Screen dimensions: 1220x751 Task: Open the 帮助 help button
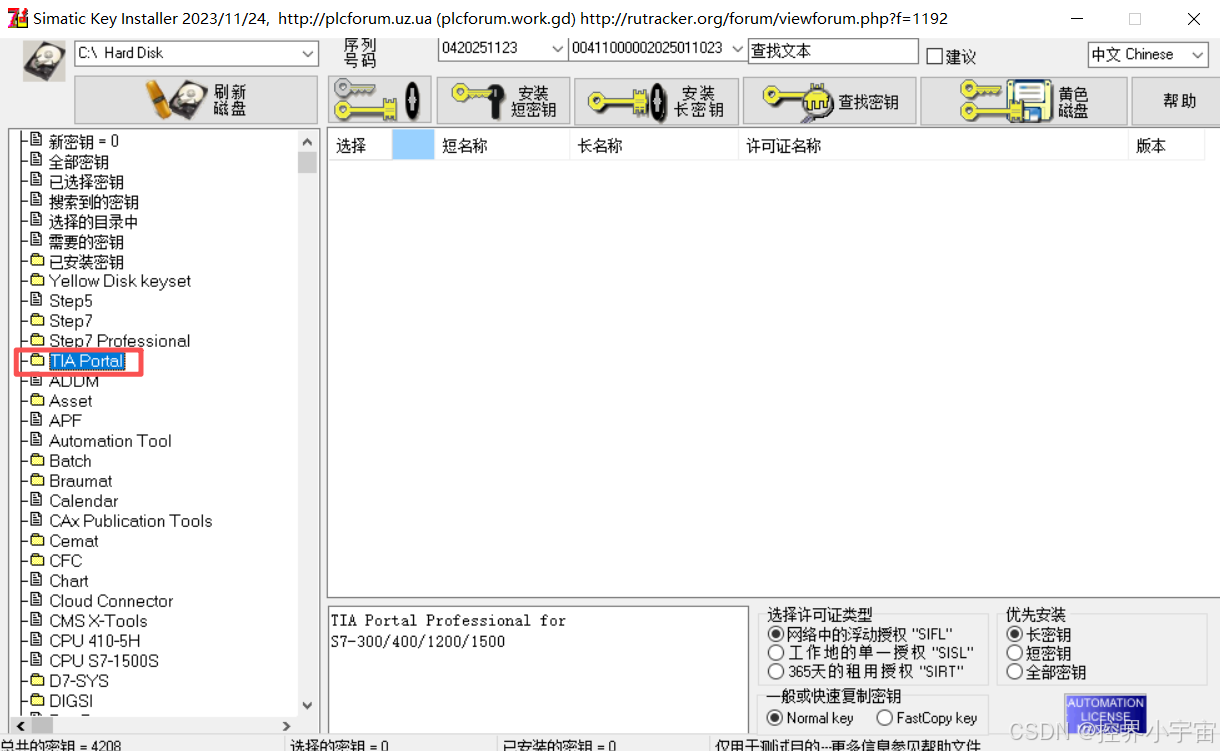pyautogui.click(x=1178, y=100)
